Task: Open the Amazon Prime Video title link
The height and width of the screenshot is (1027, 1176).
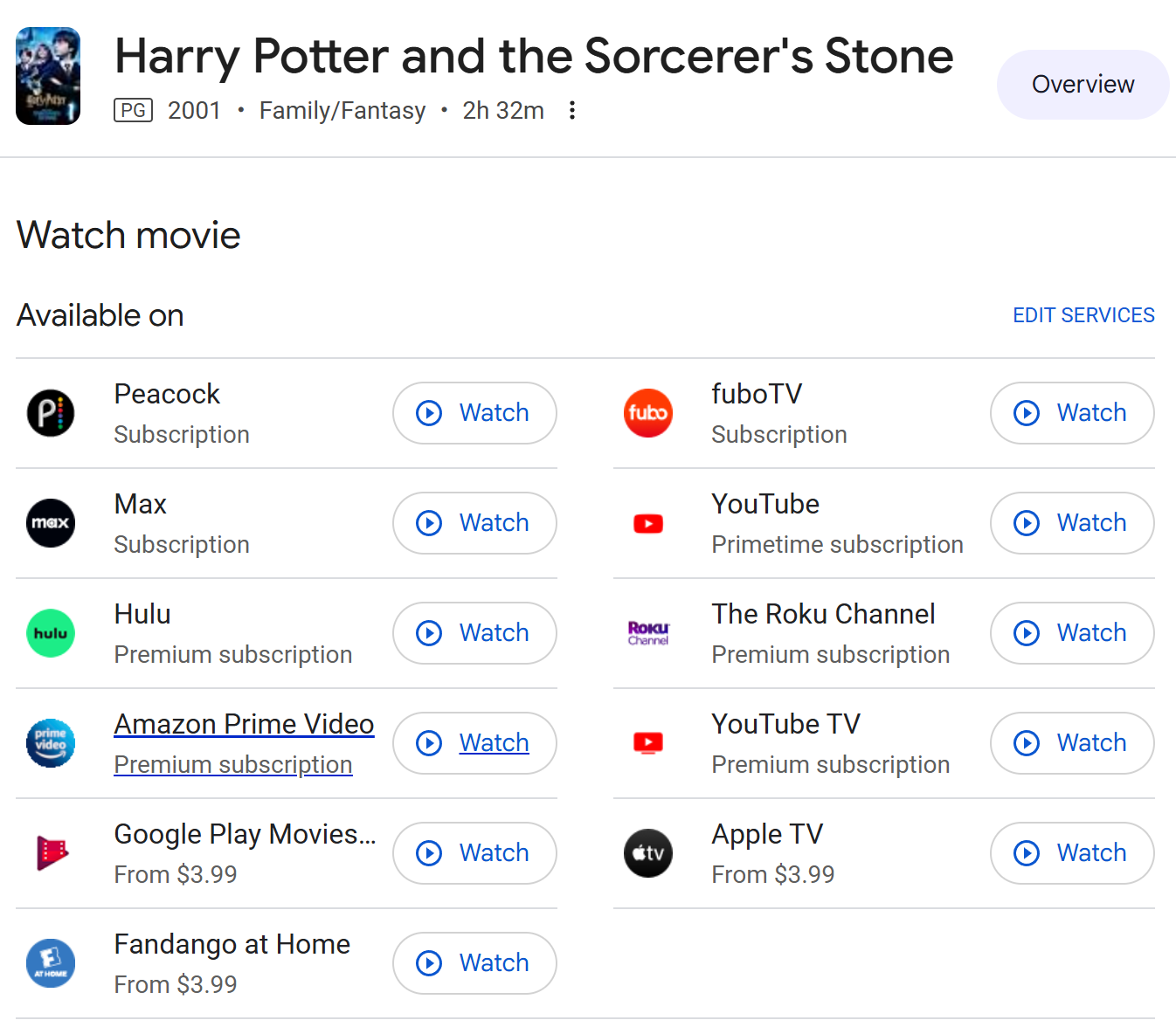Action: point(244,724)
